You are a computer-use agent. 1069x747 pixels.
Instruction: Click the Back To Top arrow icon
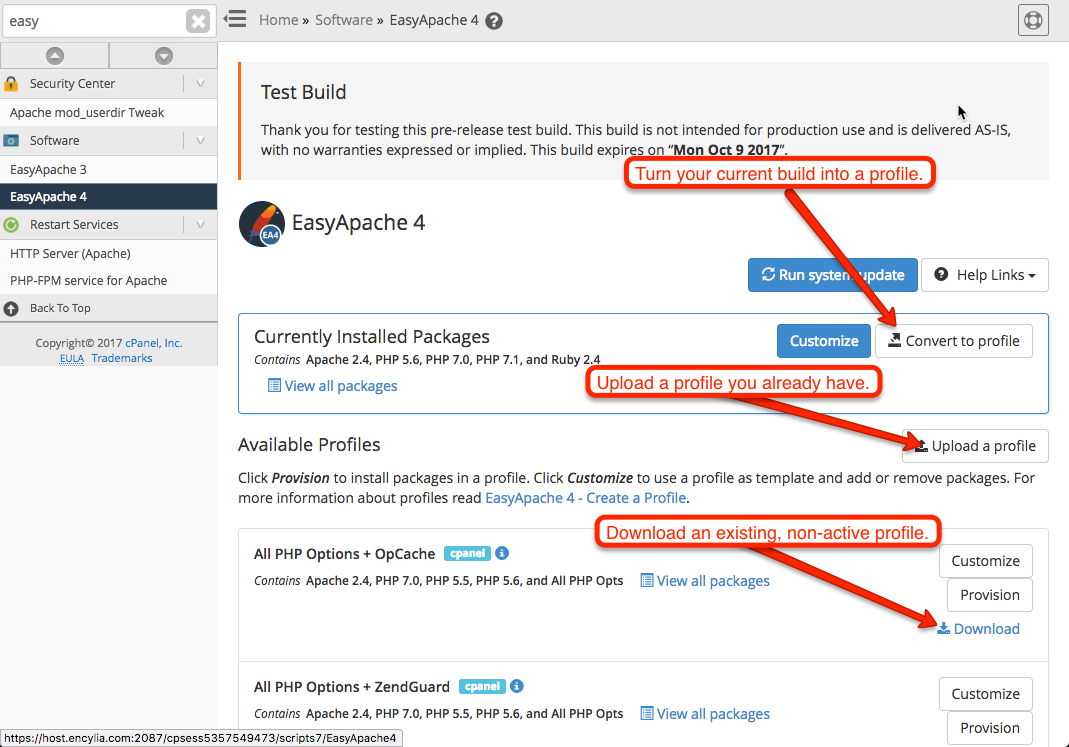point(11,309)
